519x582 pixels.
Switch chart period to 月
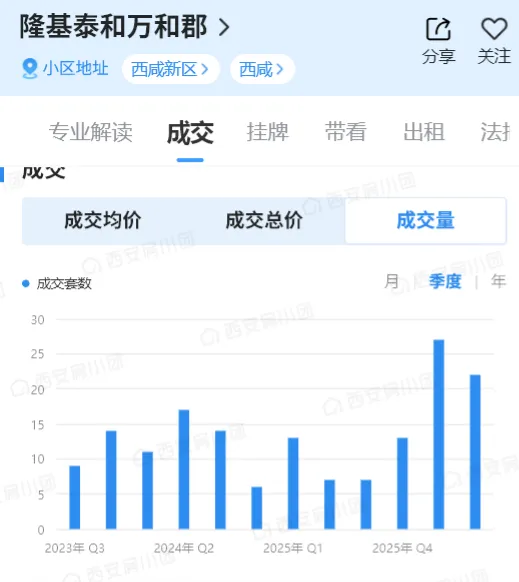click(x=392, y=281)
